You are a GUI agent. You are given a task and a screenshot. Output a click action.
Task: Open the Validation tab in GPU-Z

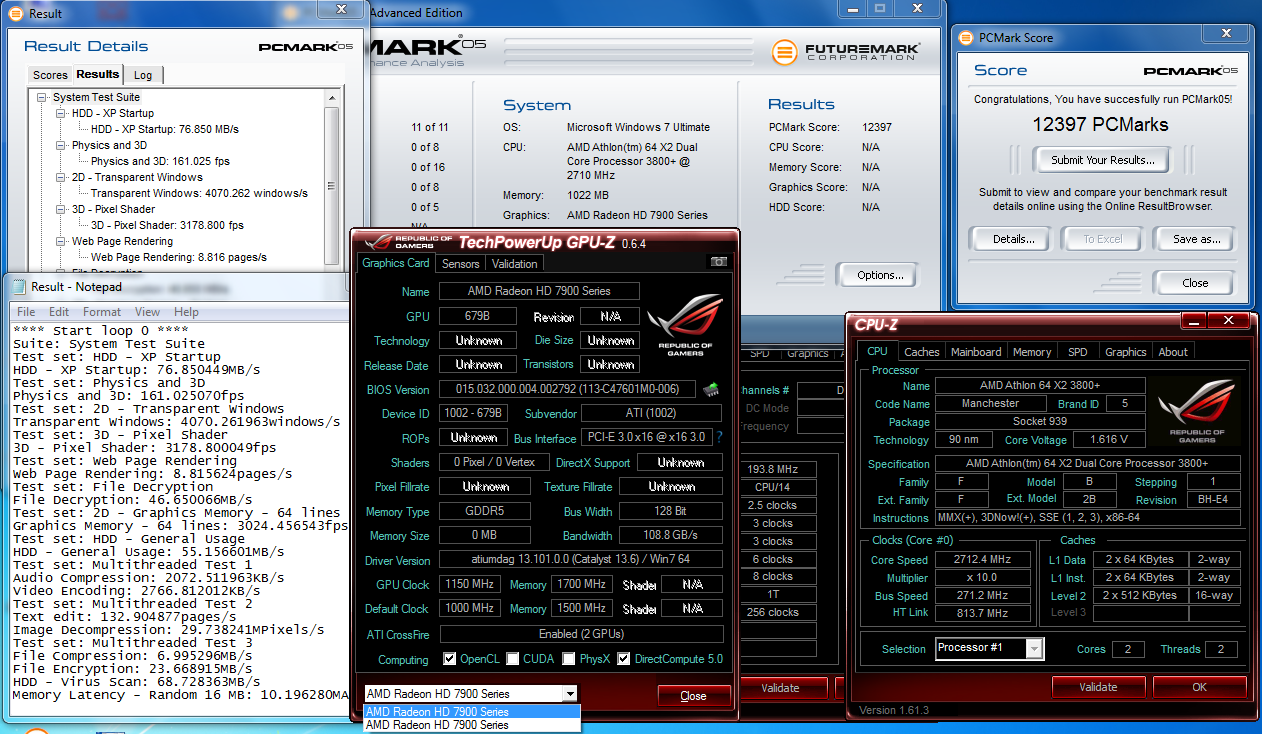point(515,264)
